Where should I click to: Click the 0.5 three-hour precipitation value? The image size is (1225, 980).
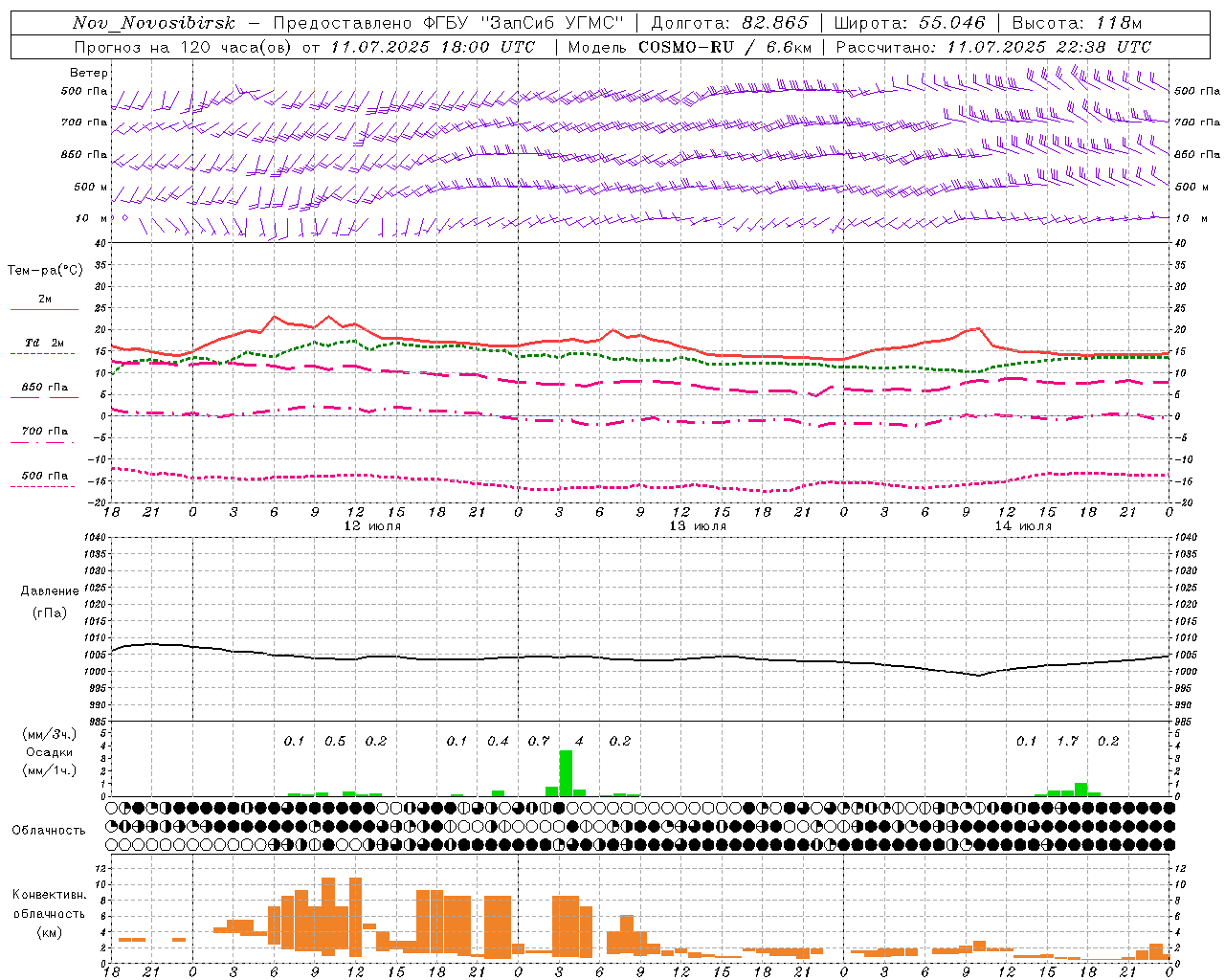pos(335,742)
